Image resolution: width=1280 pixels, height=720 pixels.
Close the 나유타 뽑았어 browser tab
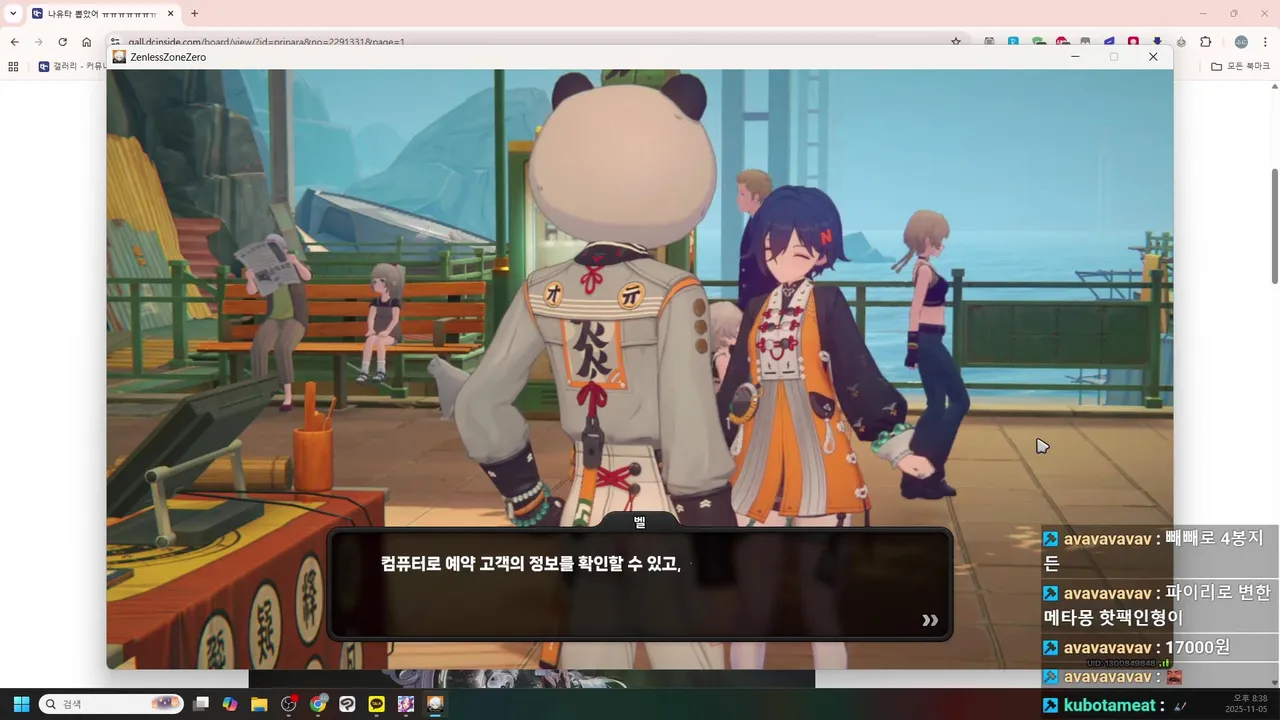pyautogui.click(x=170, y=14)
